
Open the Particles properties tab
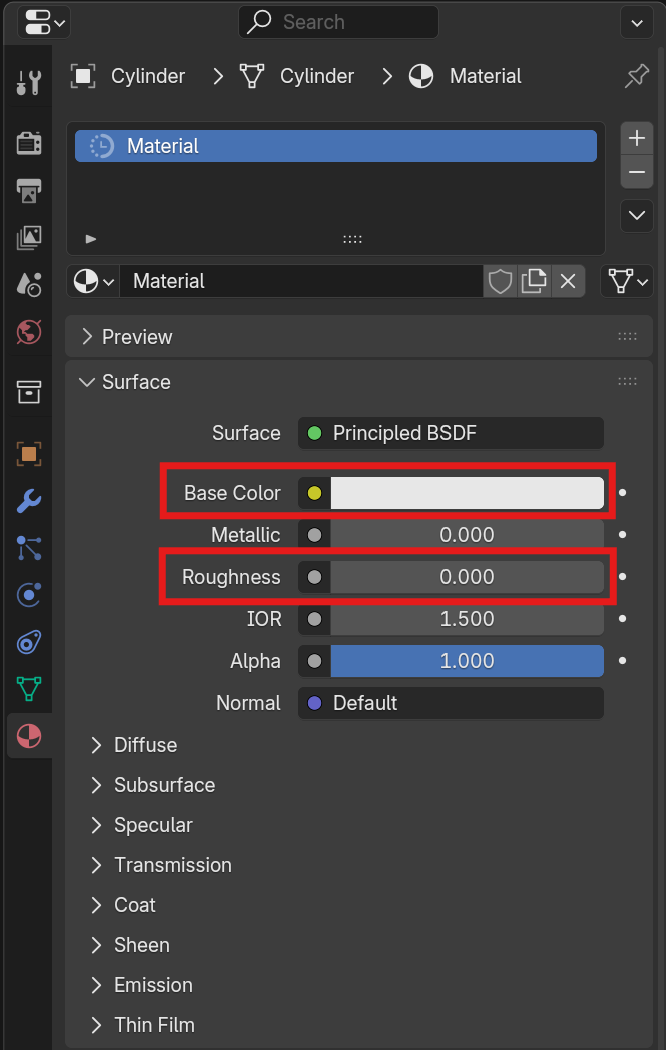pos(29,548)
